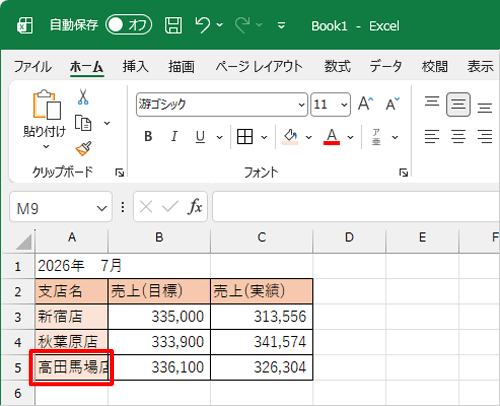Switch to the 数式 tab
500x406 pixels.
coord(337,66)
